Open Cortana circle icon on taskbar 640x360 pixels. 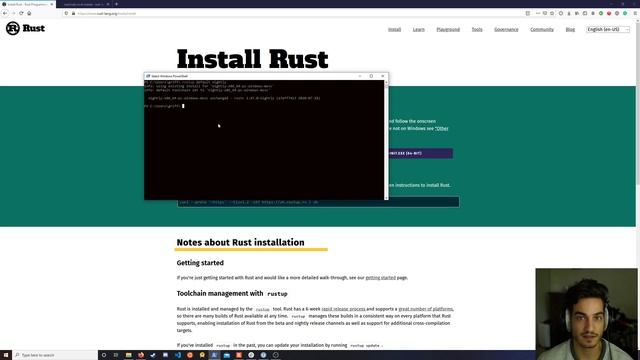[x=104, y=355]
